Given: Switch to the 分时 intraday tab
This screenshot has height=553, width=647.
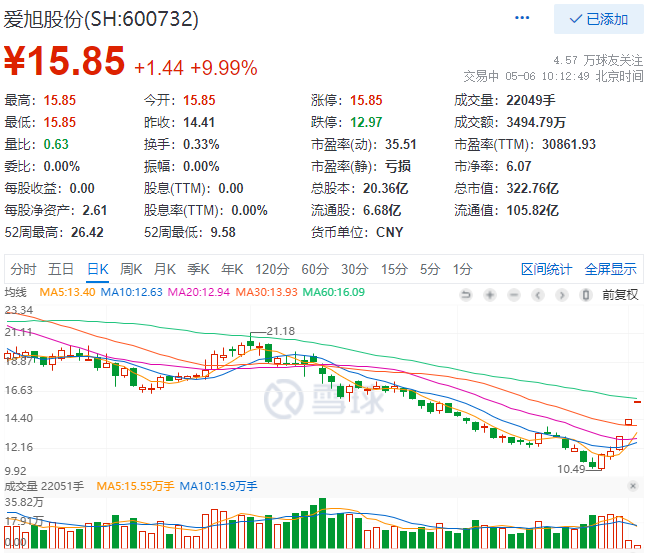Looking at the screenshot, I should 23,269.
